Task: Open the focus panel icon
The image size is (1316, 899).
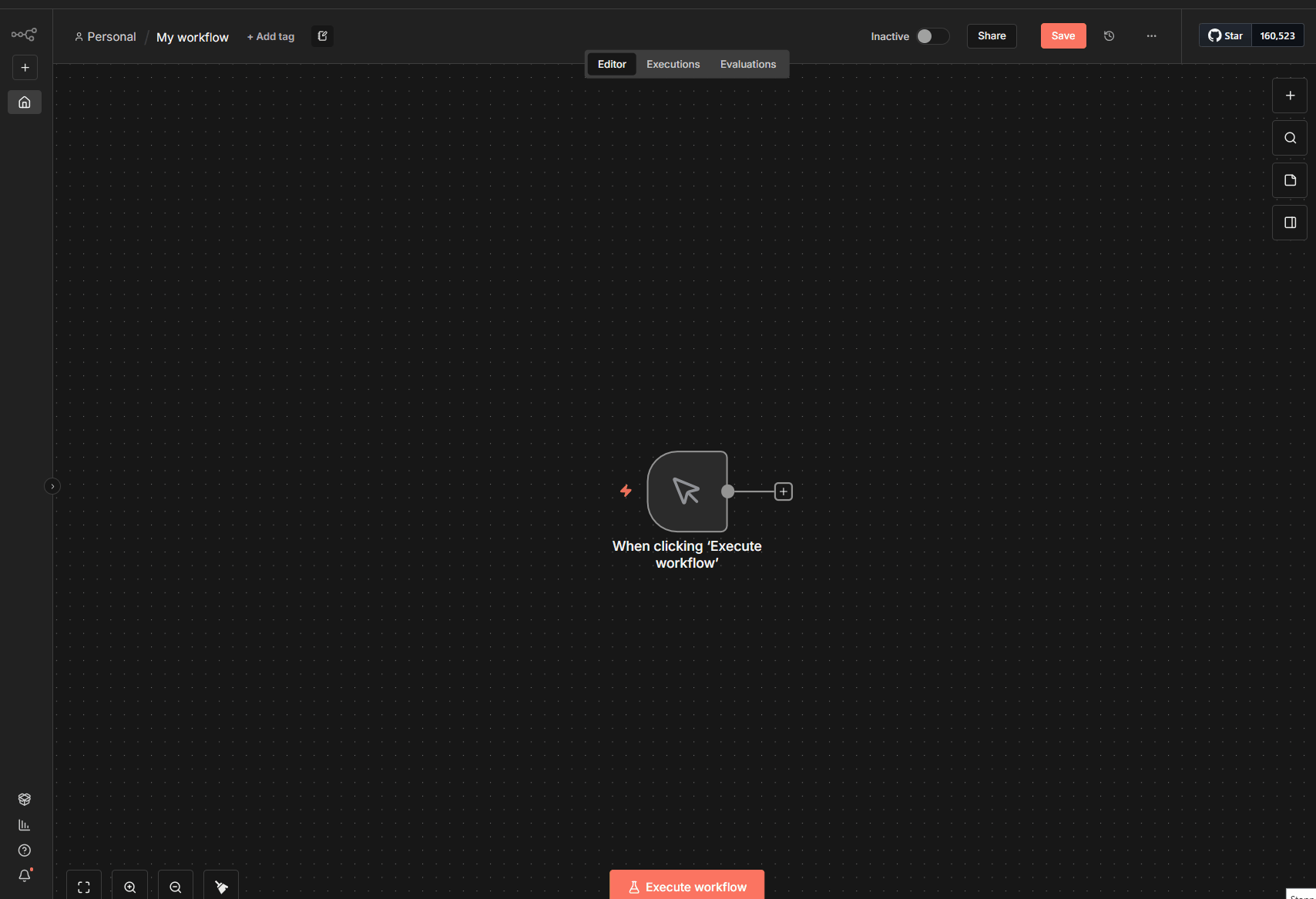Action: pos(1289,223)
